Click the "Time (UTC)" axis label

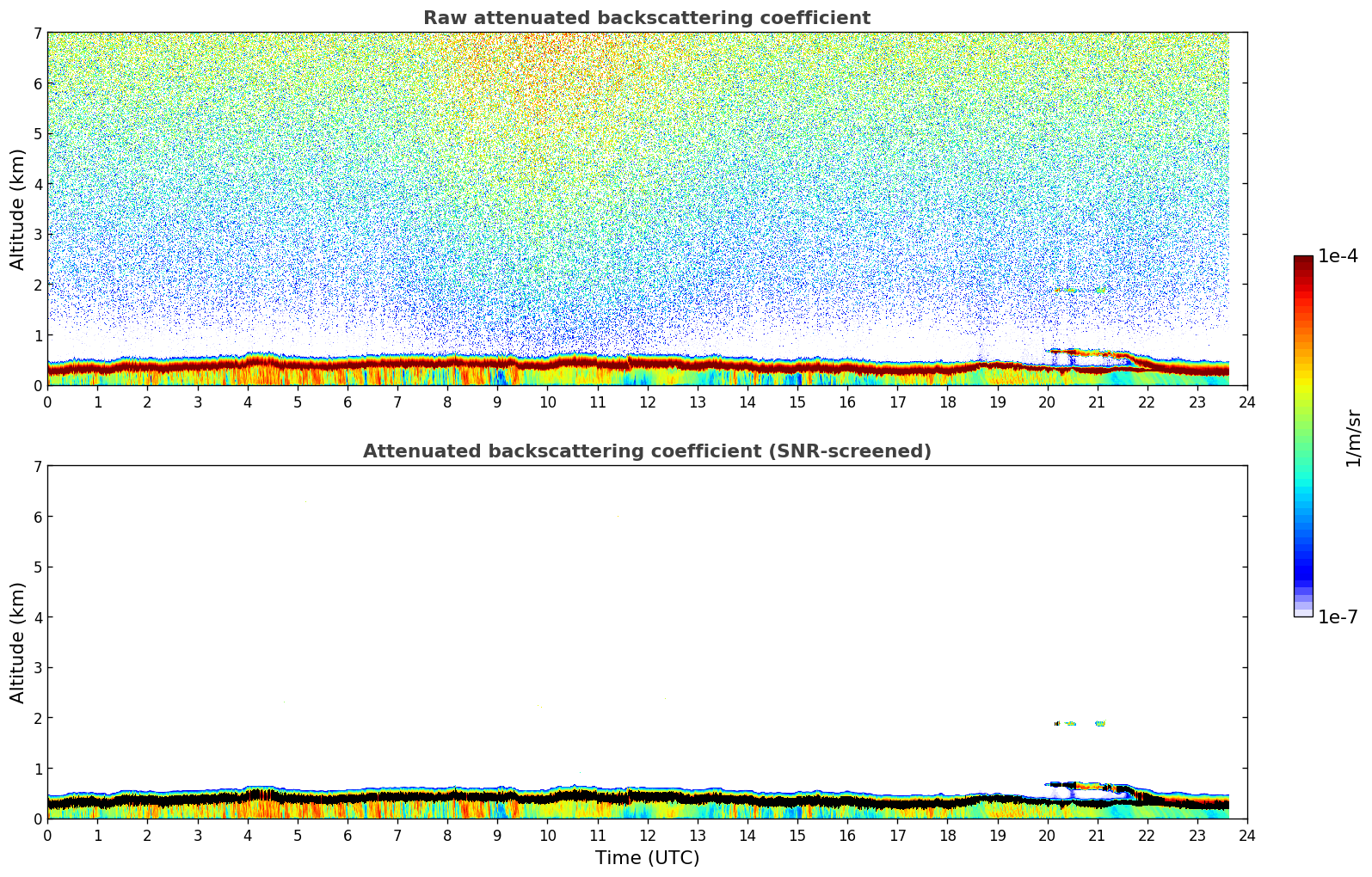[x=647, y=858]
